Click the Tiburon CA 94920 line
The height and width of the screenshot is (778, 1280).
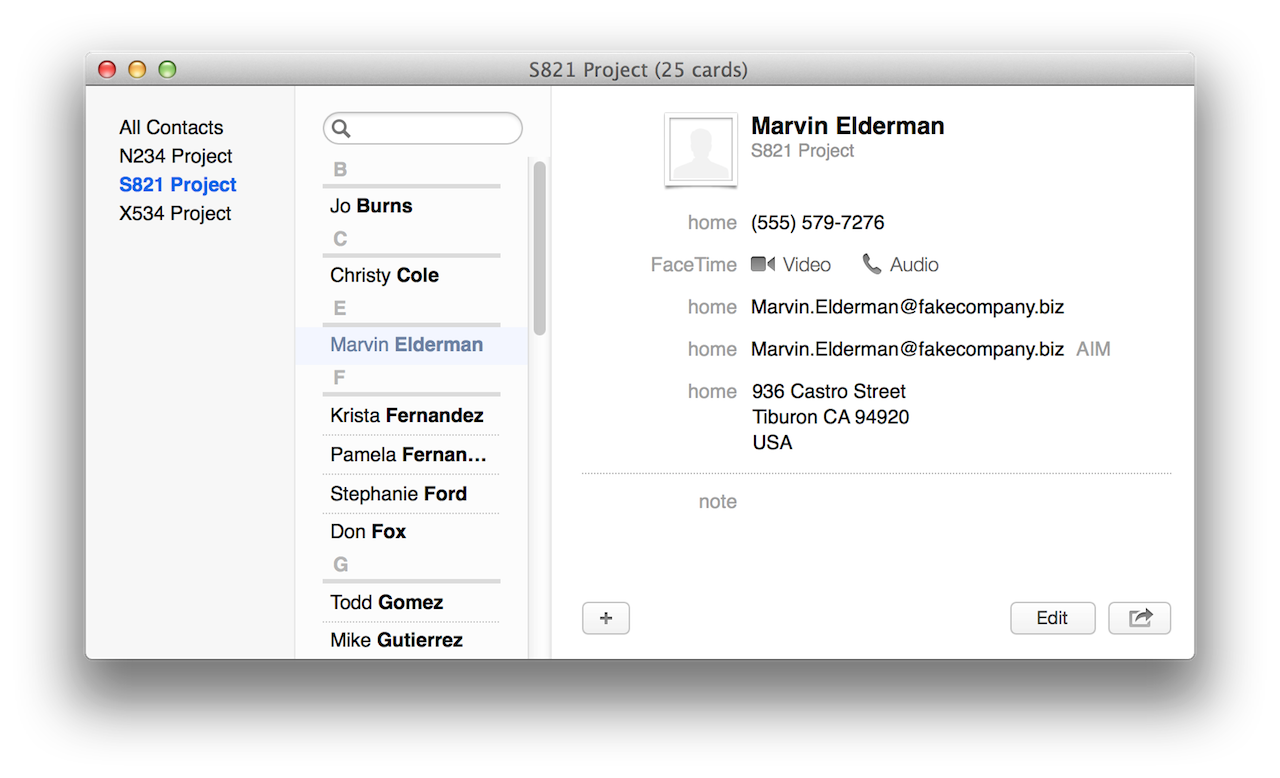(831, 417)
